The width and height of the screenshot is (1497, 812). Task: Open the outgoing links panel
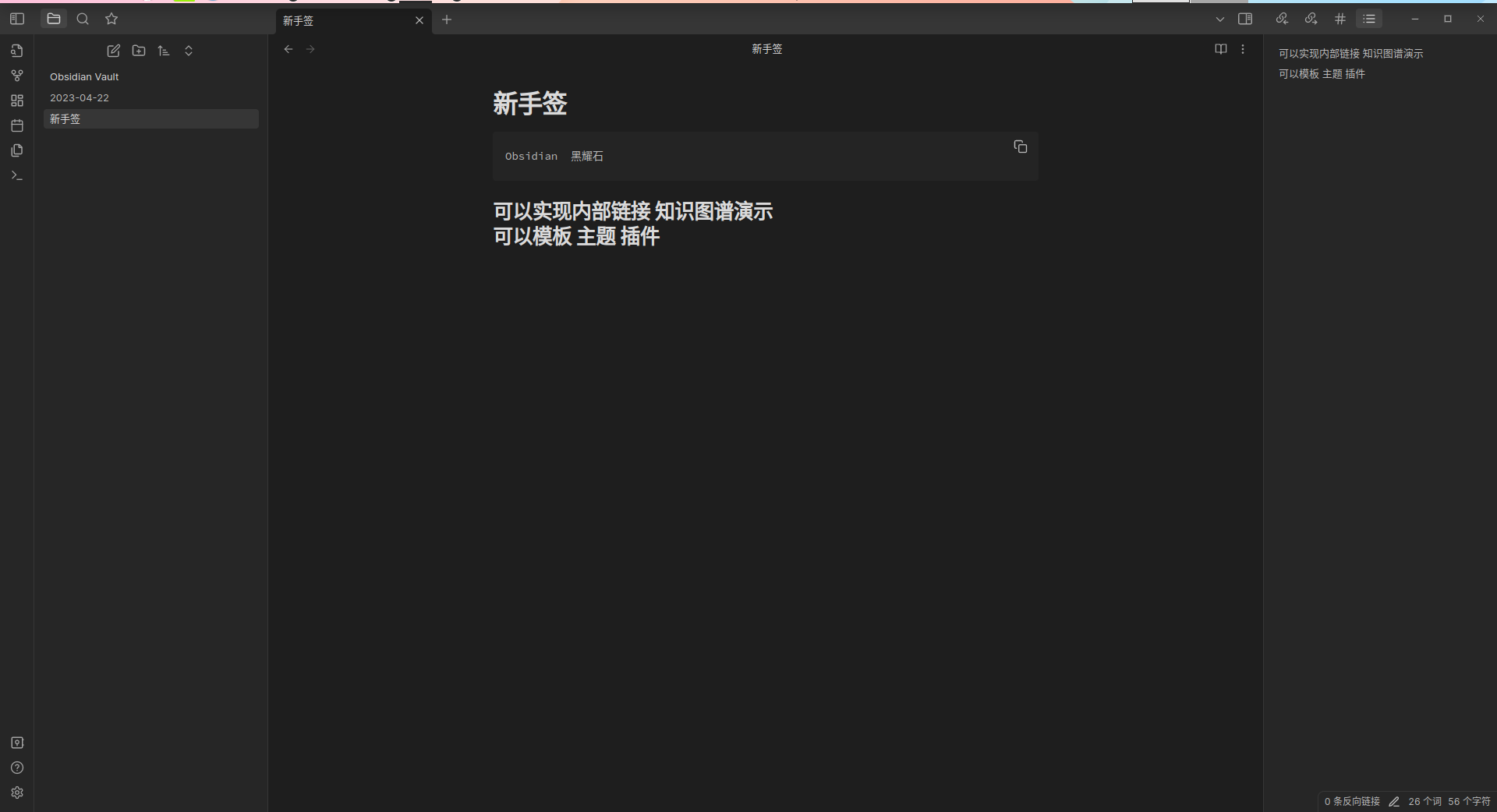pos(1311,19)
